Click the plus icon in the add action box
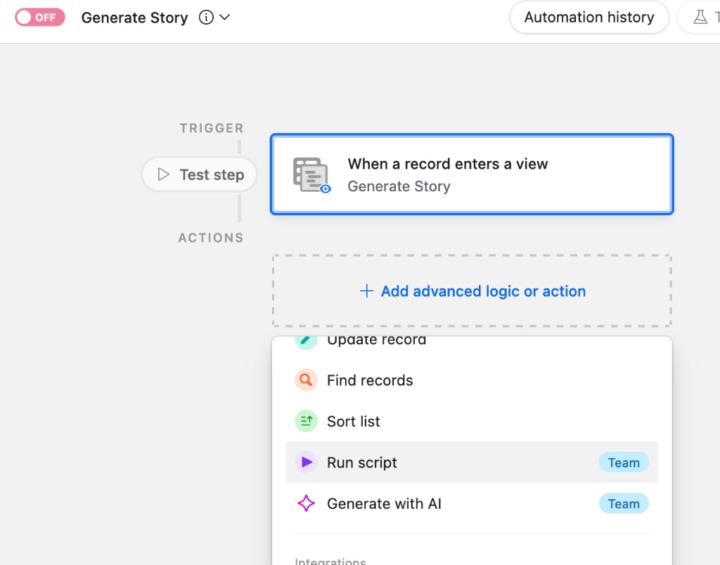 [x=366, y=291]
